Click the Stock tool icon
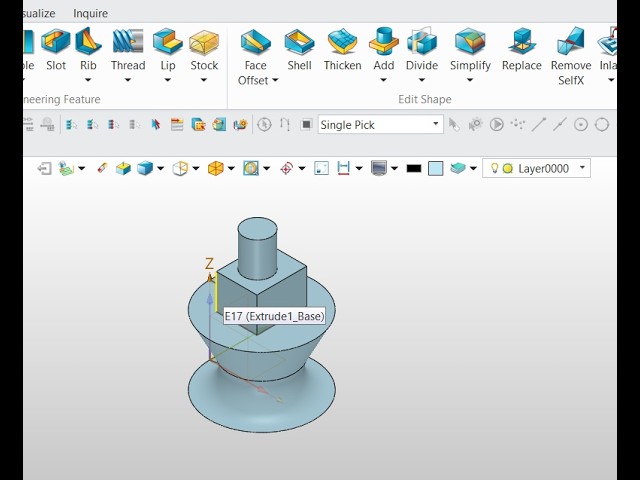This screenshot has width=640, height=480. click(204, 49)
